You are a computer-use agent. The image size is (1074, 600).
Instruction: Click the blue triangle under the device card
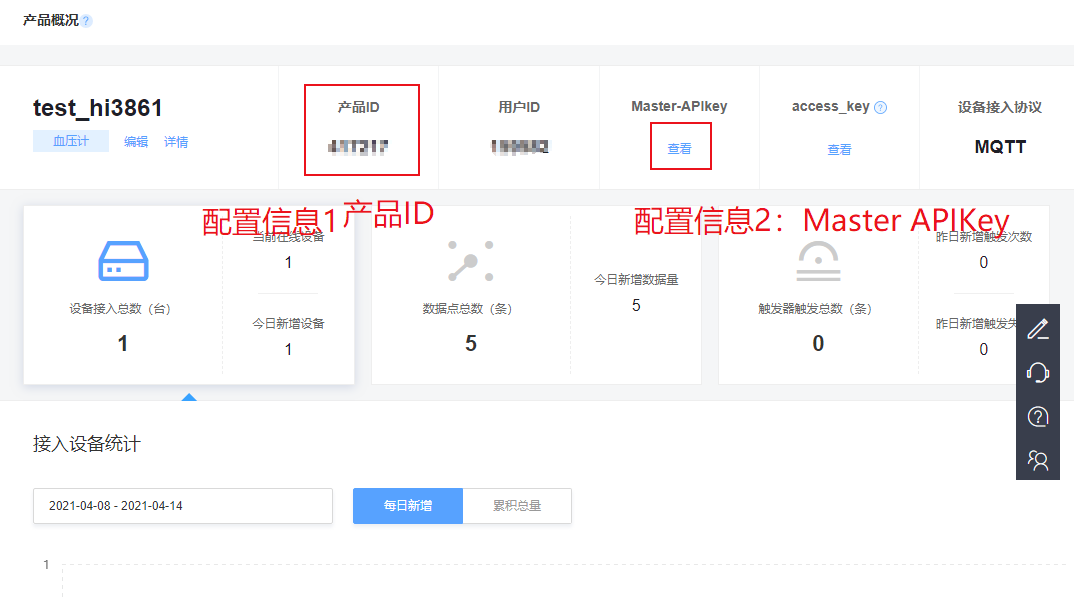(x=190, y=398)
